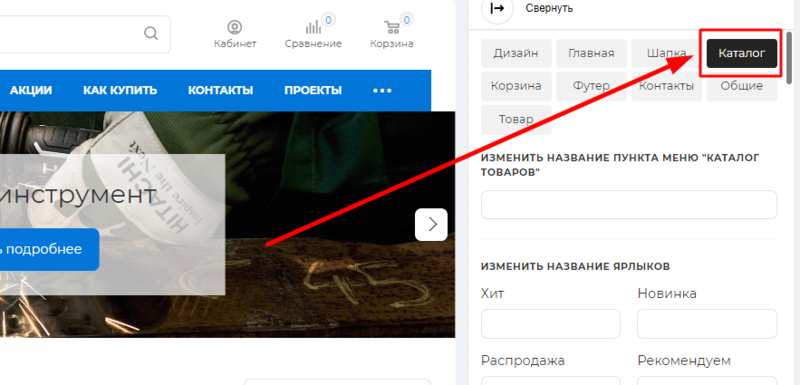Focus the Новинка label input
Viewport: 800px width, 385px height.
click(707, 324)
